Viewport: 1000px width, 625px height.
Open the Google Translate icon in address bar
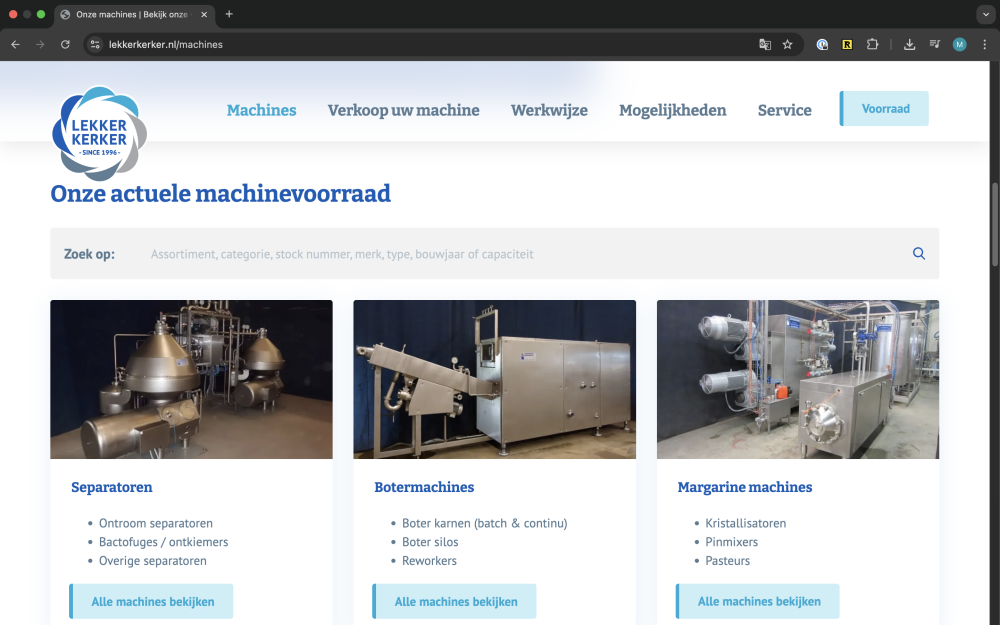[765, 44]
